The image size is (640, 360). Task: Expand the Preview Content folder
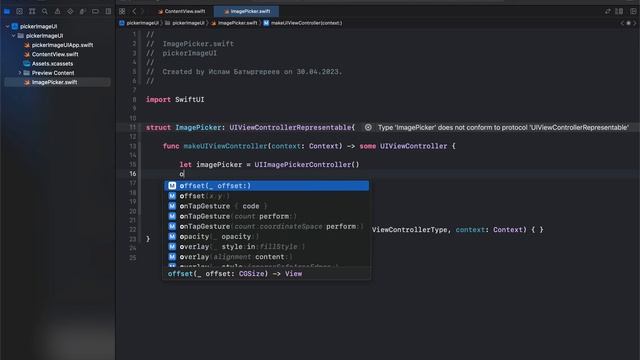tap(20, 73)
